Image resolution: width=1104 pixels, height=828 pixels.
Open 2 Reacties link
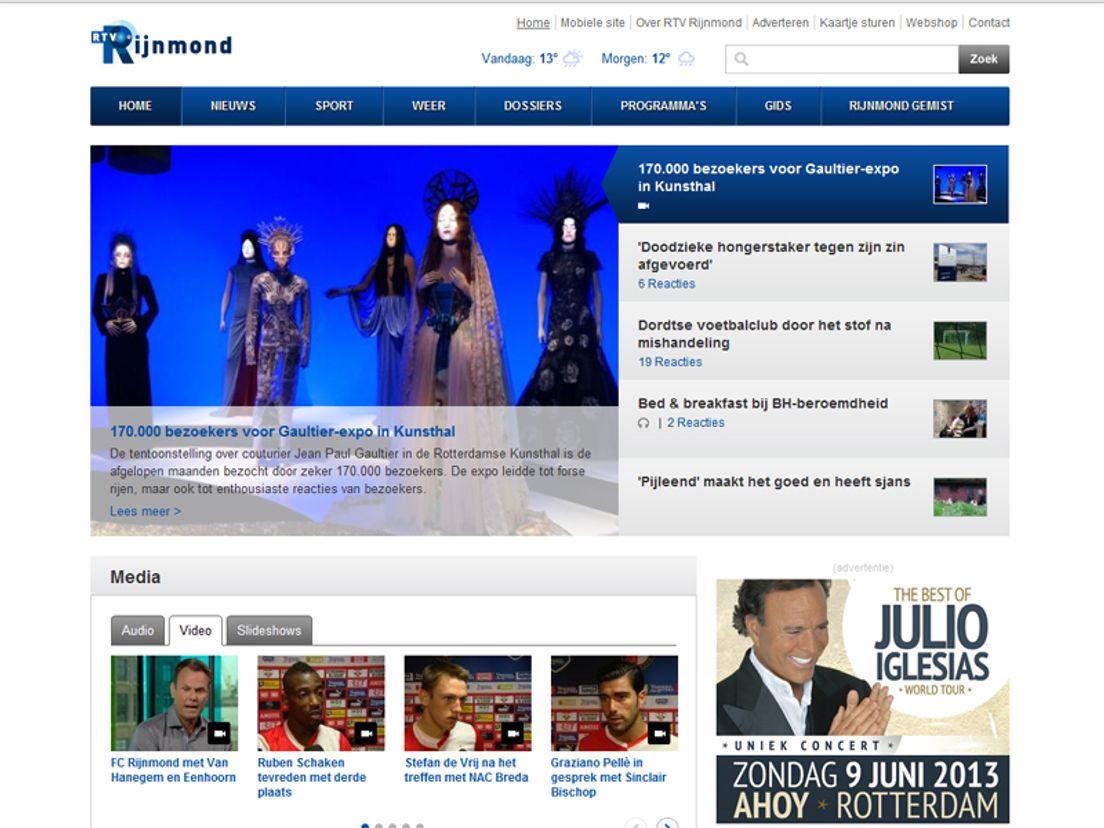696,422
